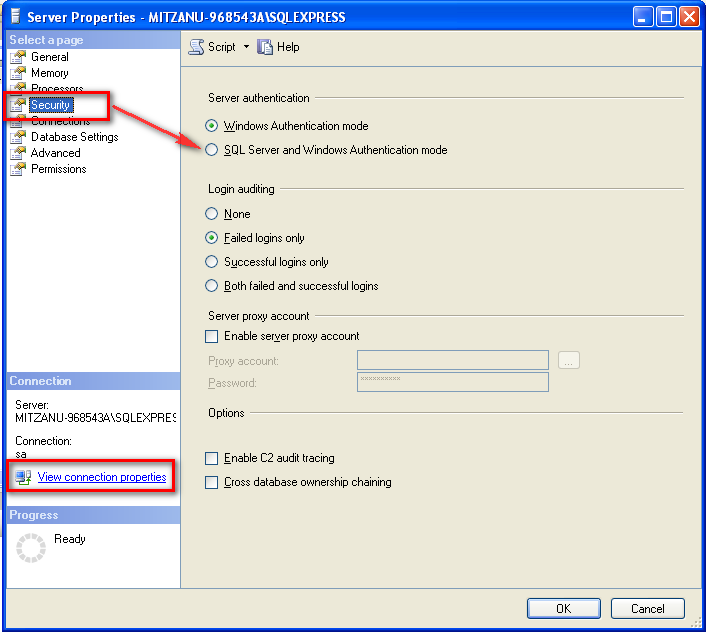Open the Permissions page
The width and height of the screenshot is (706, 633).
pyautogui.click(x=59, y=169)
